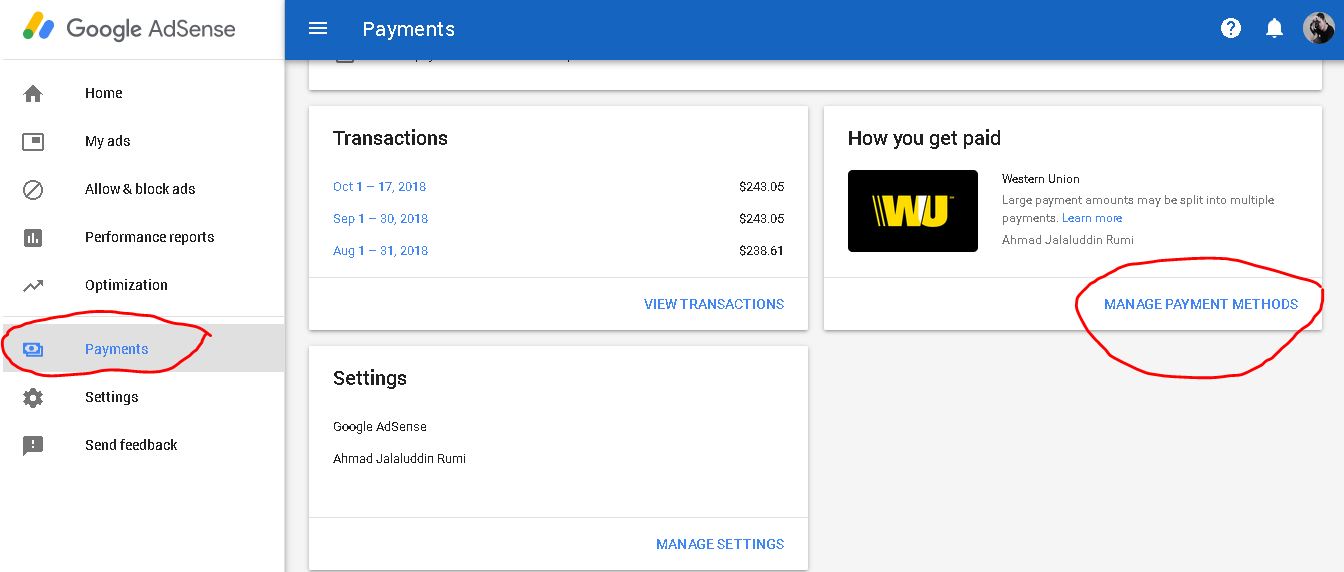
Task: Open Performance reports
Action: point(150,237)
